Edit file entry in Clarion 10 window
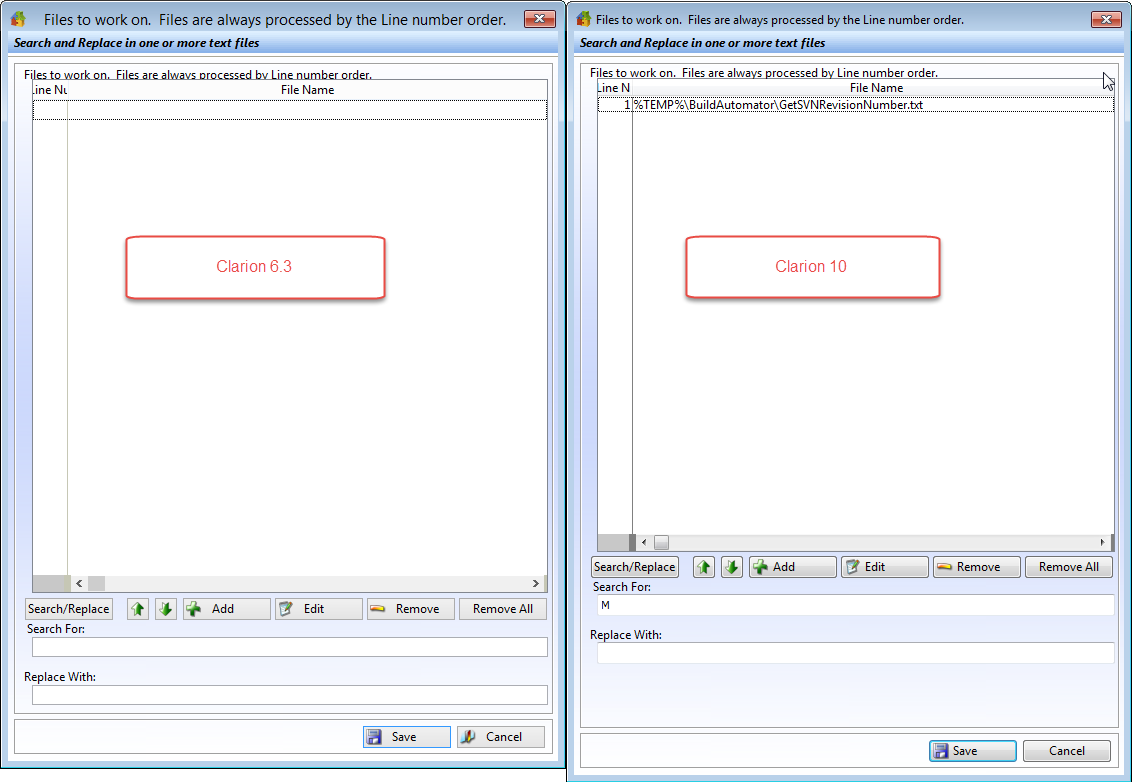This screenshot has width=1141, height=782. [x=885, y=567]
